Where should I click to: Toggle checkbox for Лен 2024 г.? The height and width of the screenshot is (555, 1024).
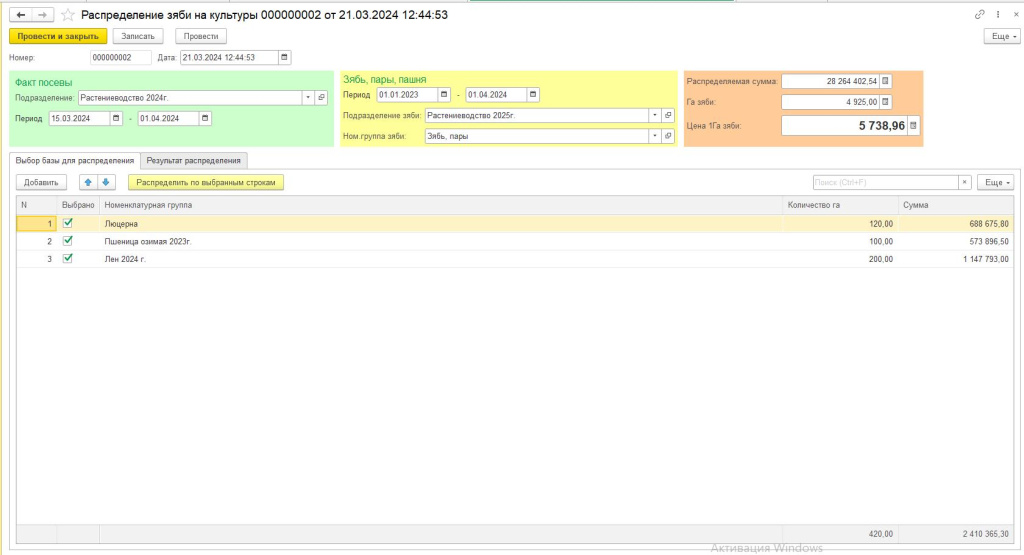pyautogui.click(x=68, y=258)
